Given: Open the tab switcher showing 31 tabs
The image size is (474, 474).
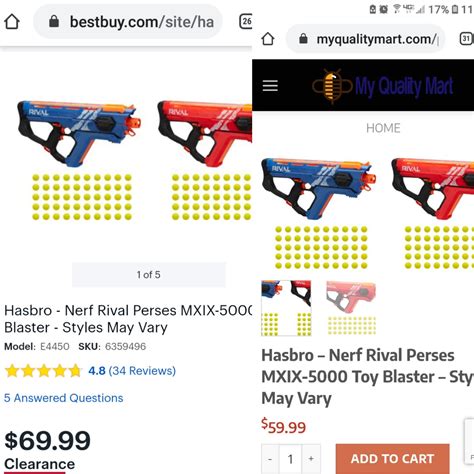Looking at the screenshot, I should point(466,39).
